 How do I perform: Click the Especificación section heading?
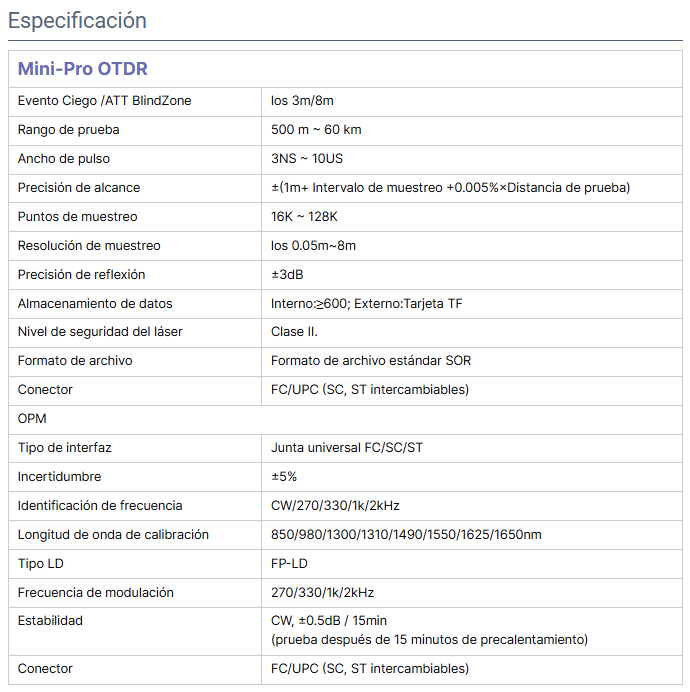[77, 21]
